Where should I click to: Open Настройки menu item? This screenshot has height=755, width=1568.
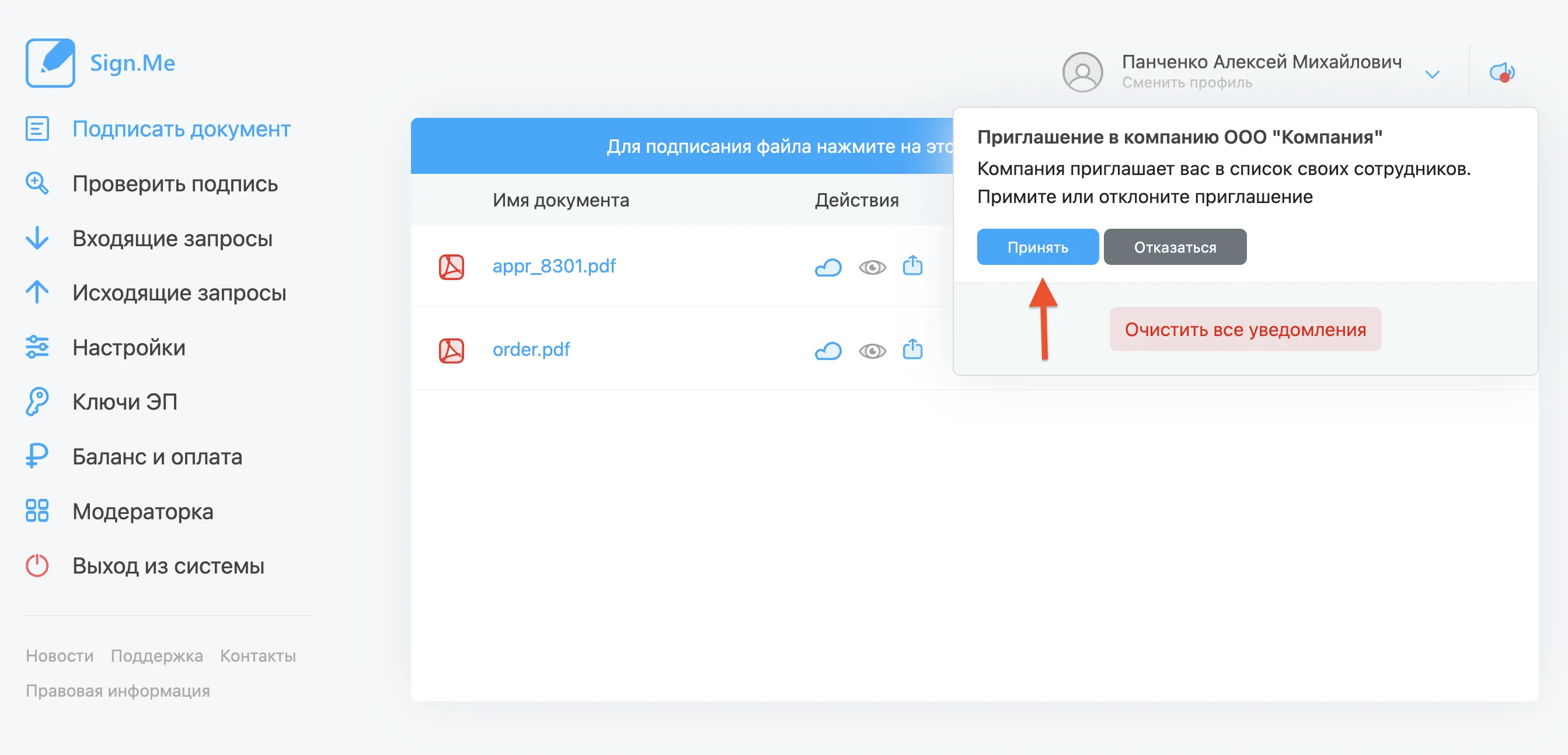point(129,347)
